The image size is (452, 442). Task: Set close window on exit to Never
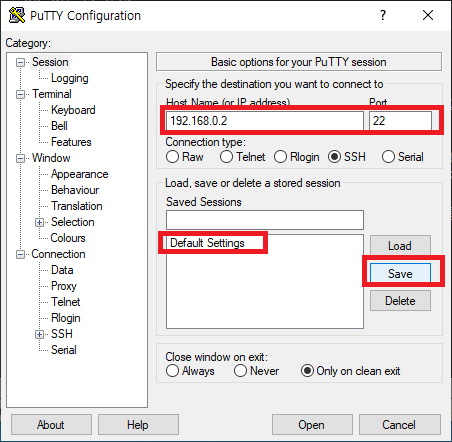pyautogui.click(x=240, y=371)
